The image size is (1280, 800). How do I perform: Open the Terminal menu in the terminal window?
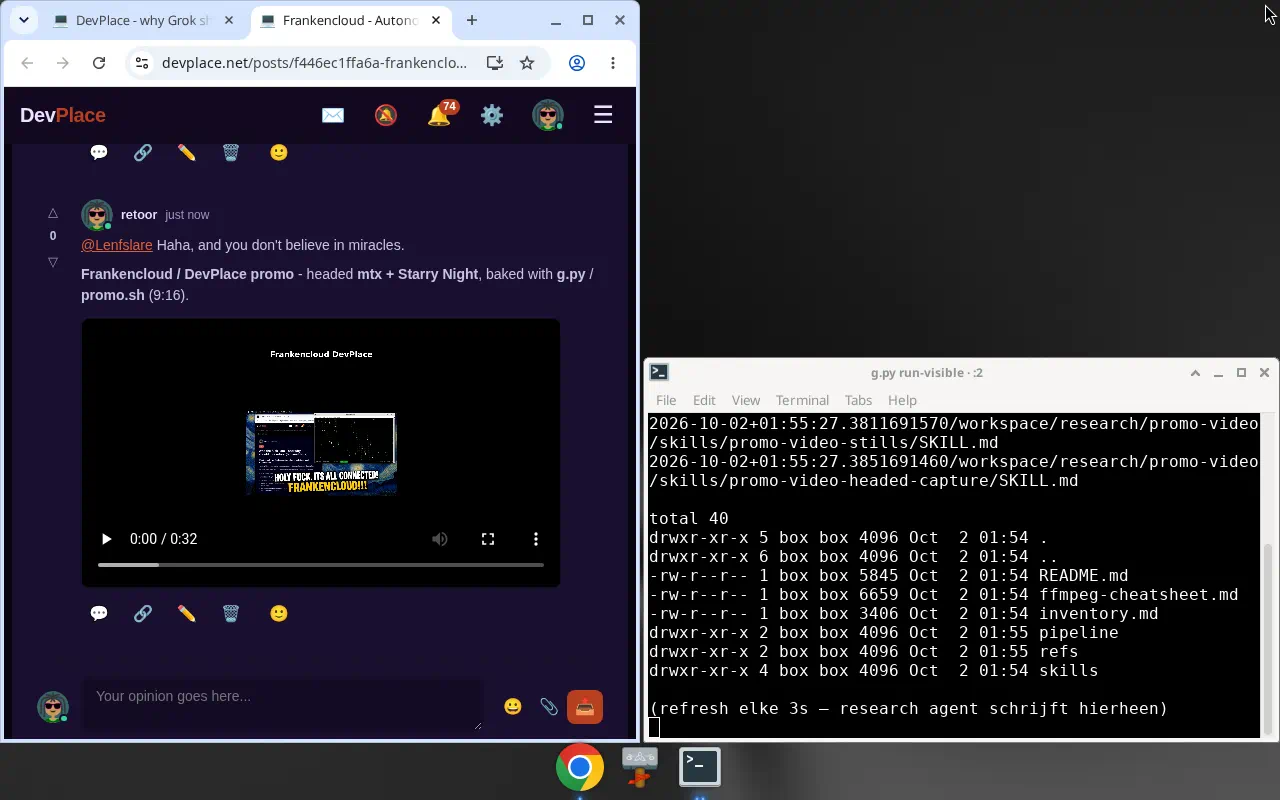coord(802,400)
